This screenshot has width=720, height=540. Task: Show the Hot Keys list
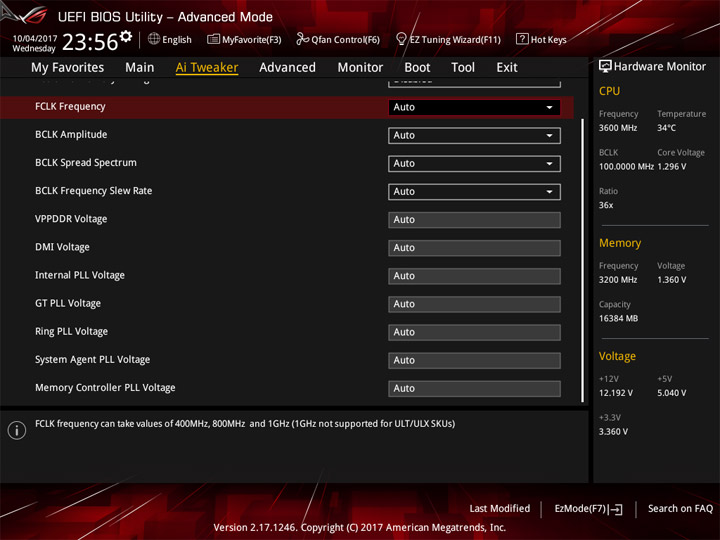[x=541, y=39]
